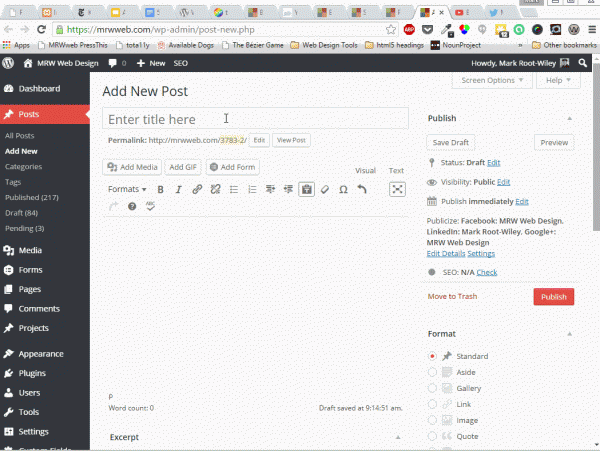Toggle italic formatting in the editor toolbar

click(178, 189)
